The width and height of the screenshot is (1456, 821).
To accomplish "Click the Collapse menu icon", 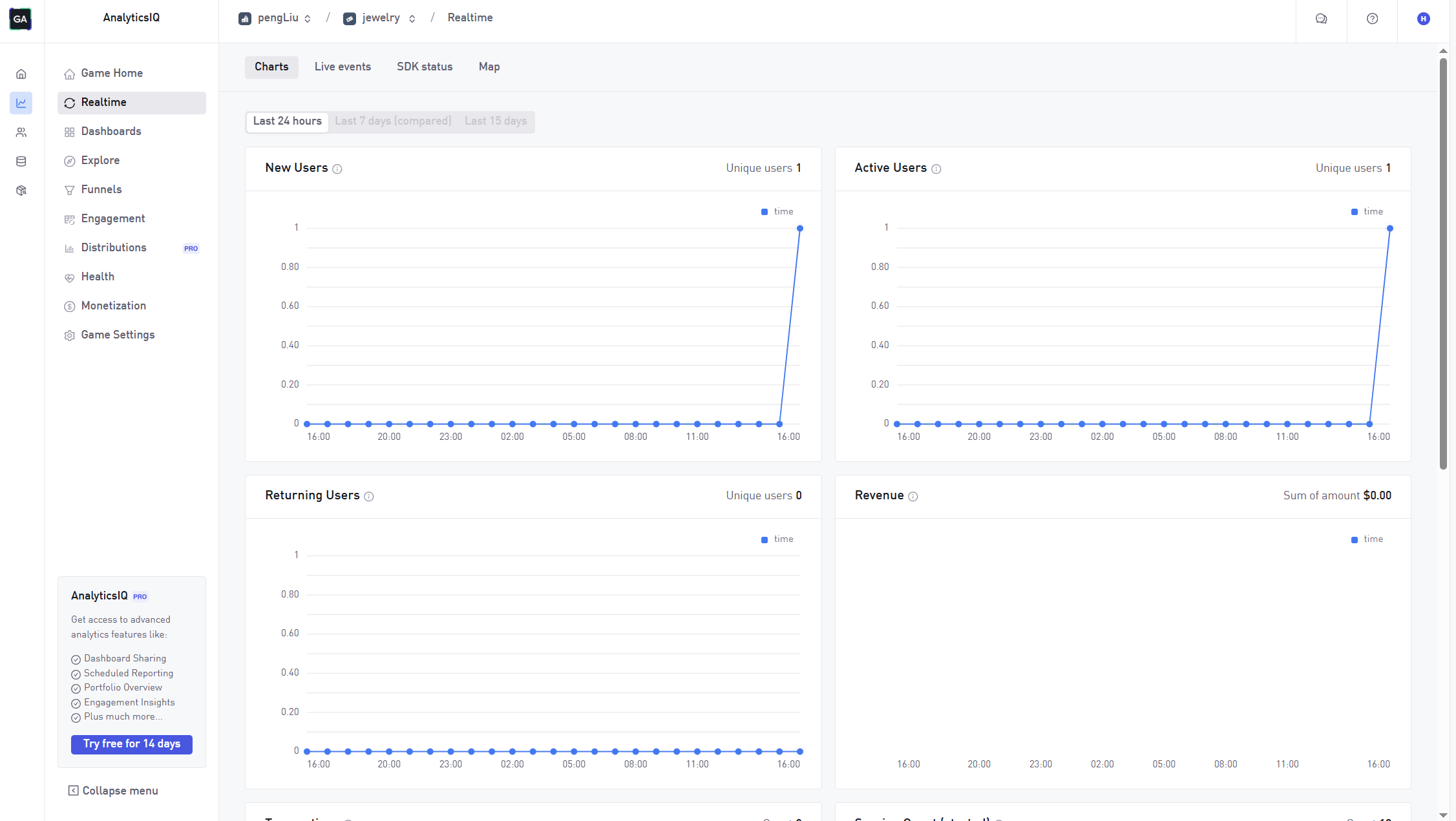I will point(74,791).
